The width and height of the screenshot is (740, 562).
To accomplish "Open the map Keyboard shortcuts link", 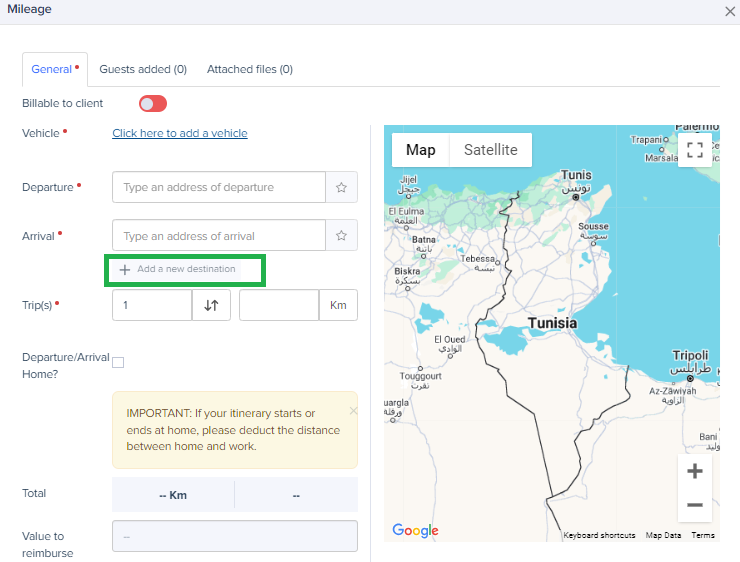I will [599, 536].
